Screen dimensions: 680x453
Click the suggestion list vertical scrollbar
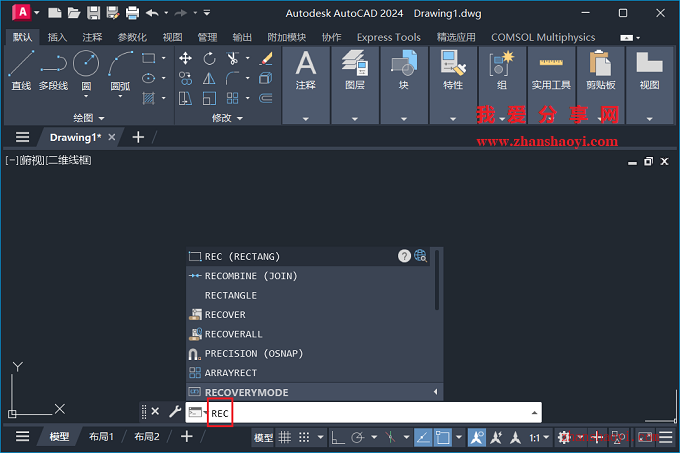click(437, 280)
